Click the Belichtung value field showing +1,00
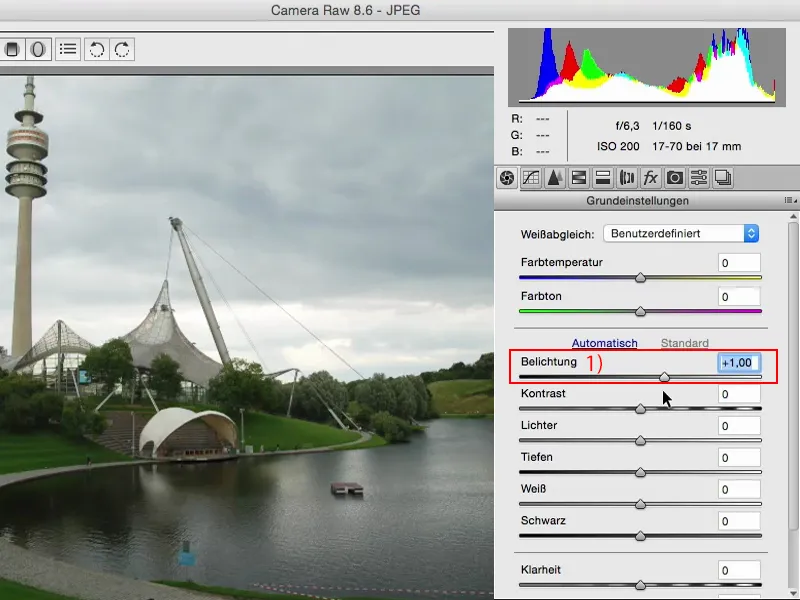 pos(739,363)
